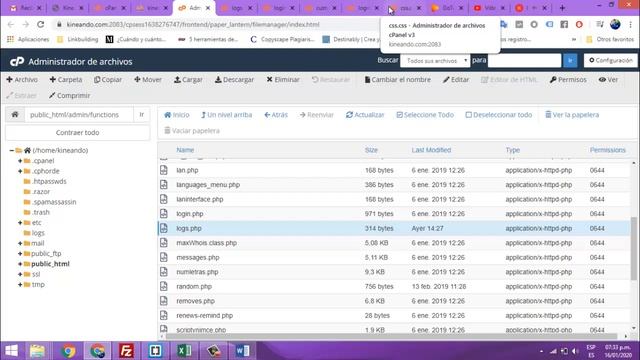The image size is (640, 360).
Task: Check Seleccione Todo to select all
Action: coord(425,115)
